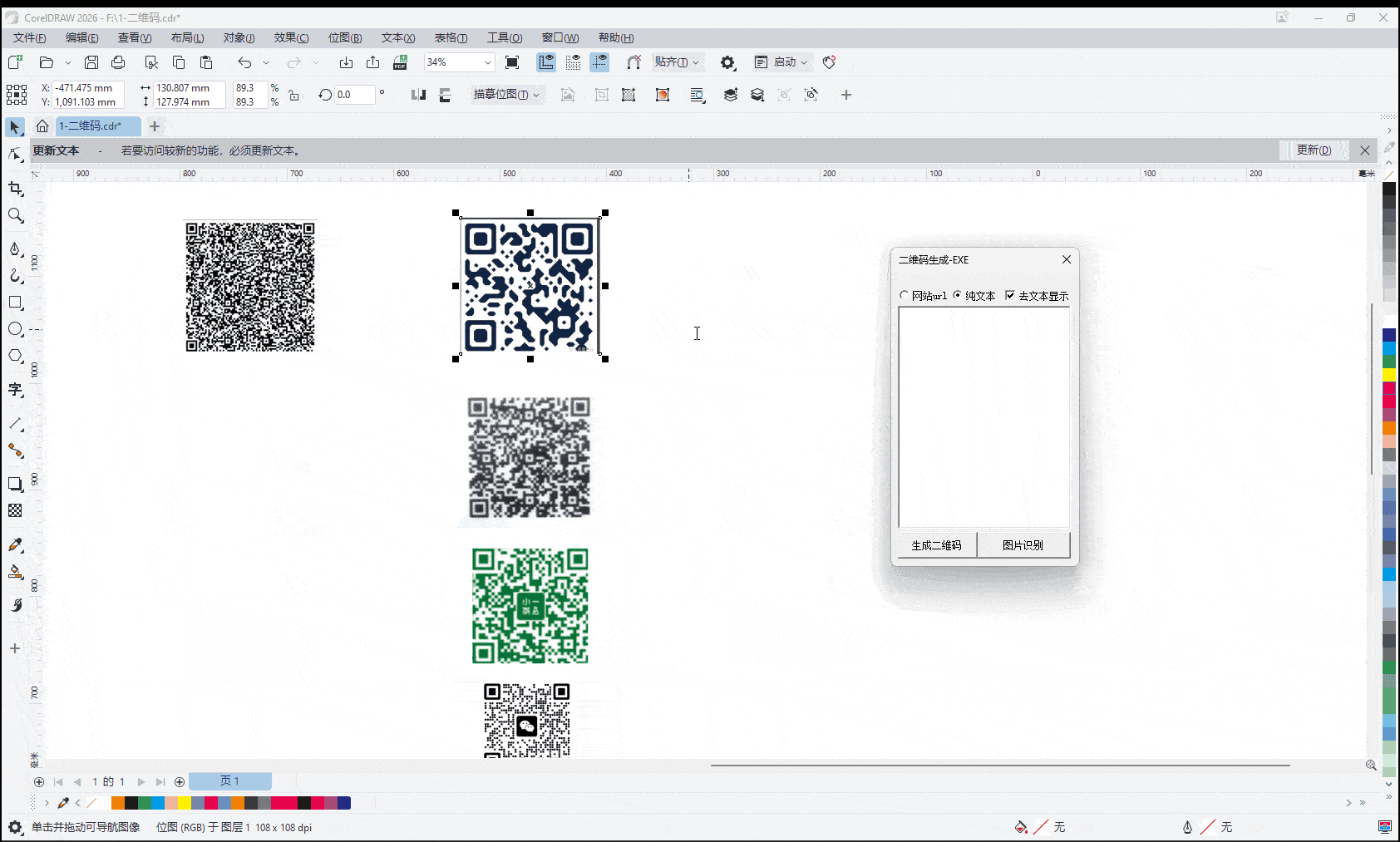
Task: Select the Pick tool in toolbox
Action: (x=15, y=127)
